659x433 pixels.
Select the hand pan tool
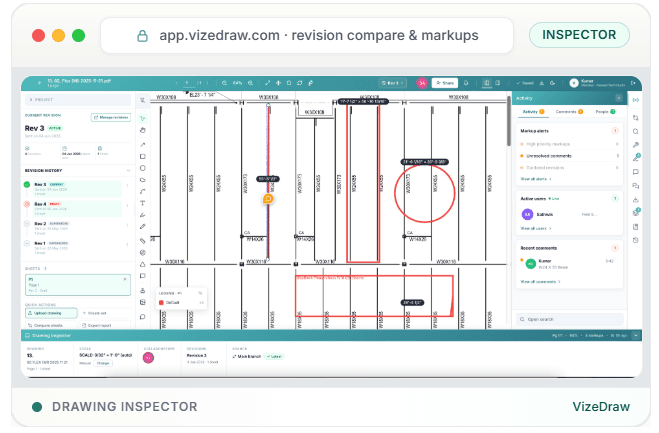tap(142, 130)
